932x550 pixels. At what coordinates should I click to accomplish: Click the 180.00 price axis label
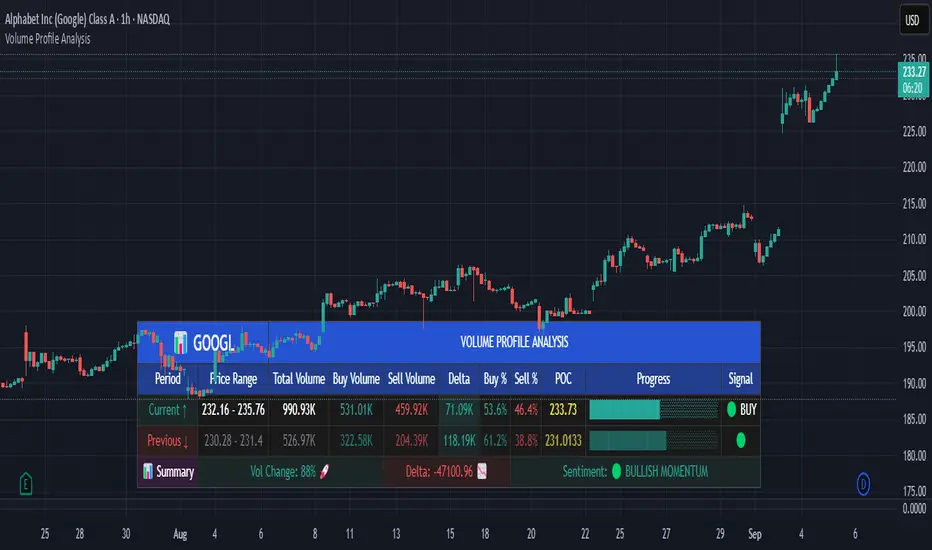(914, 455)
